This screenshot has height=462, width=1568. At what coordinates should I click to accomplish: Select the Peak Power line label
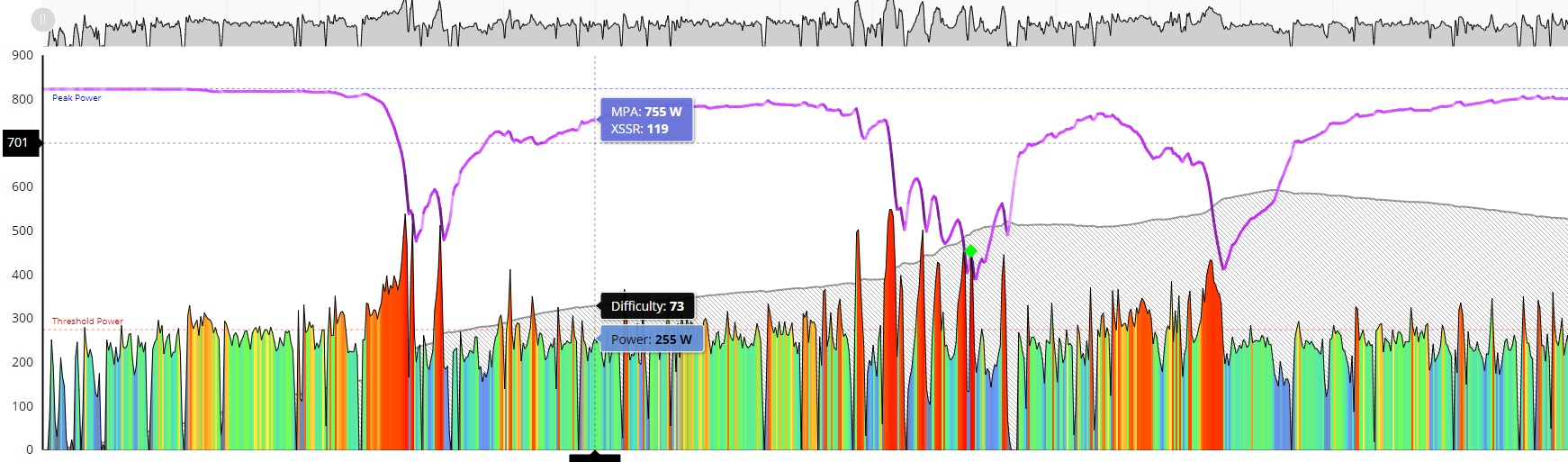(x=77, y=98)
